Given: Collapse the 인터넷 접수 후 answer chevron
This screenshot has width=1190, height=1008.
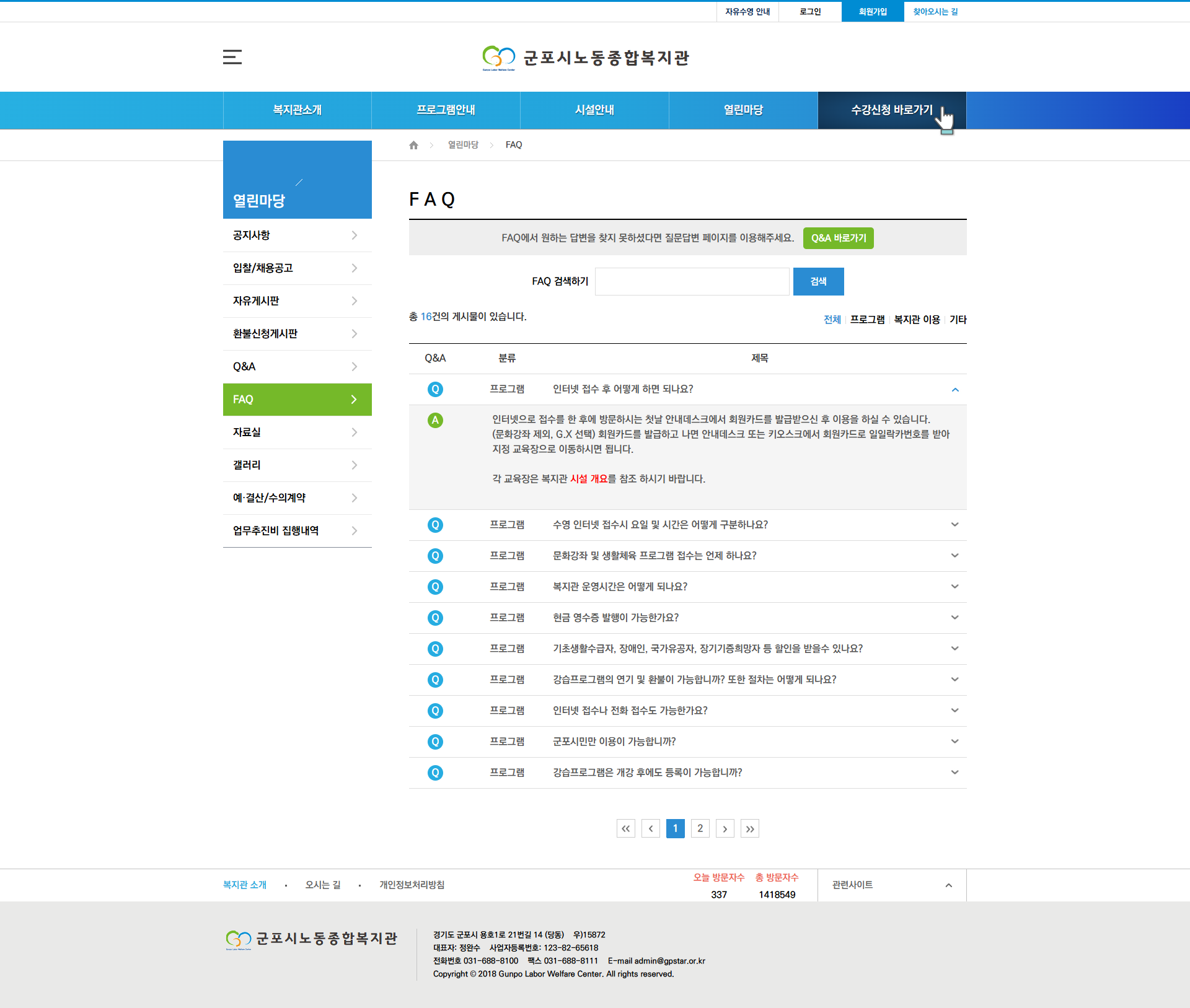Looking at the screenshot, I should coord(954,390).
